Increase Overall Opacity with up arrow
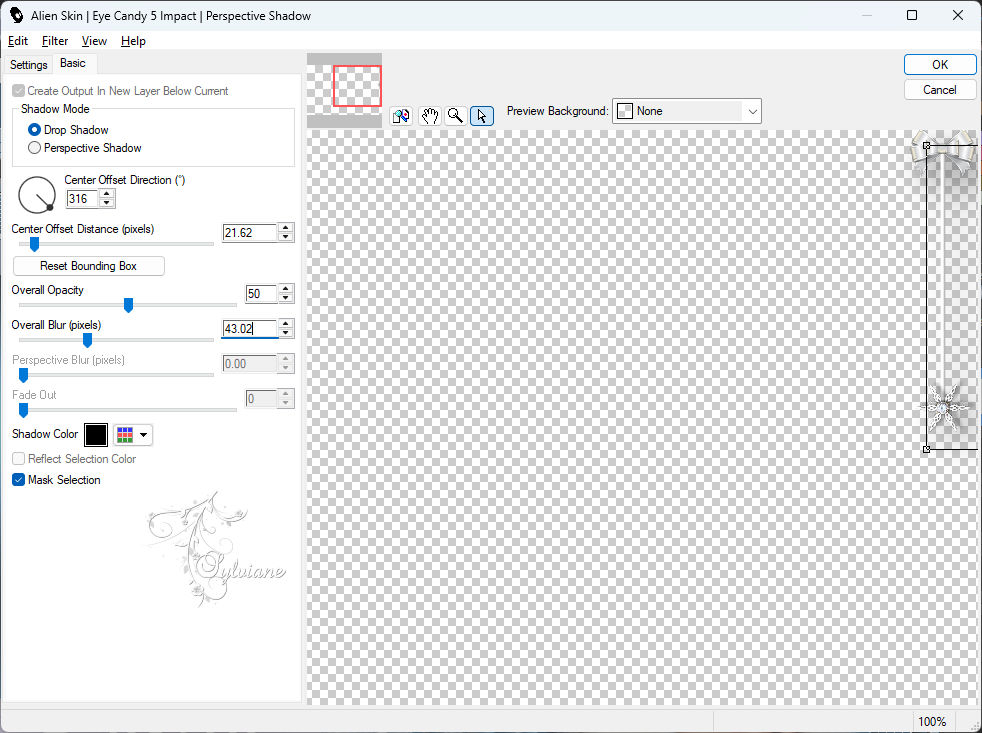This screenshot has height=733, width=982. (286, 289)
